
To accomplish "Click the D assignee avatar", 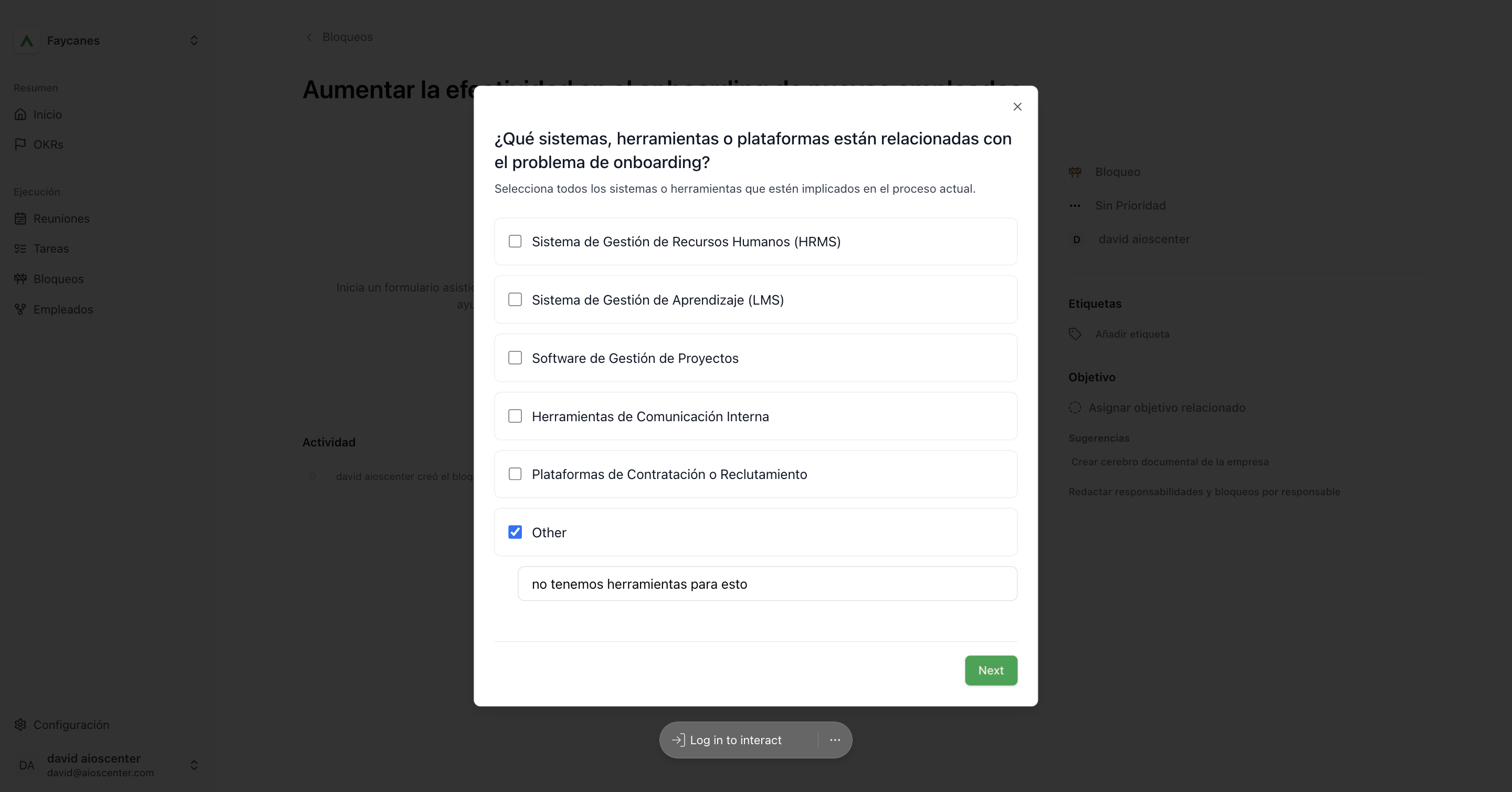I will click(1076, 239).
